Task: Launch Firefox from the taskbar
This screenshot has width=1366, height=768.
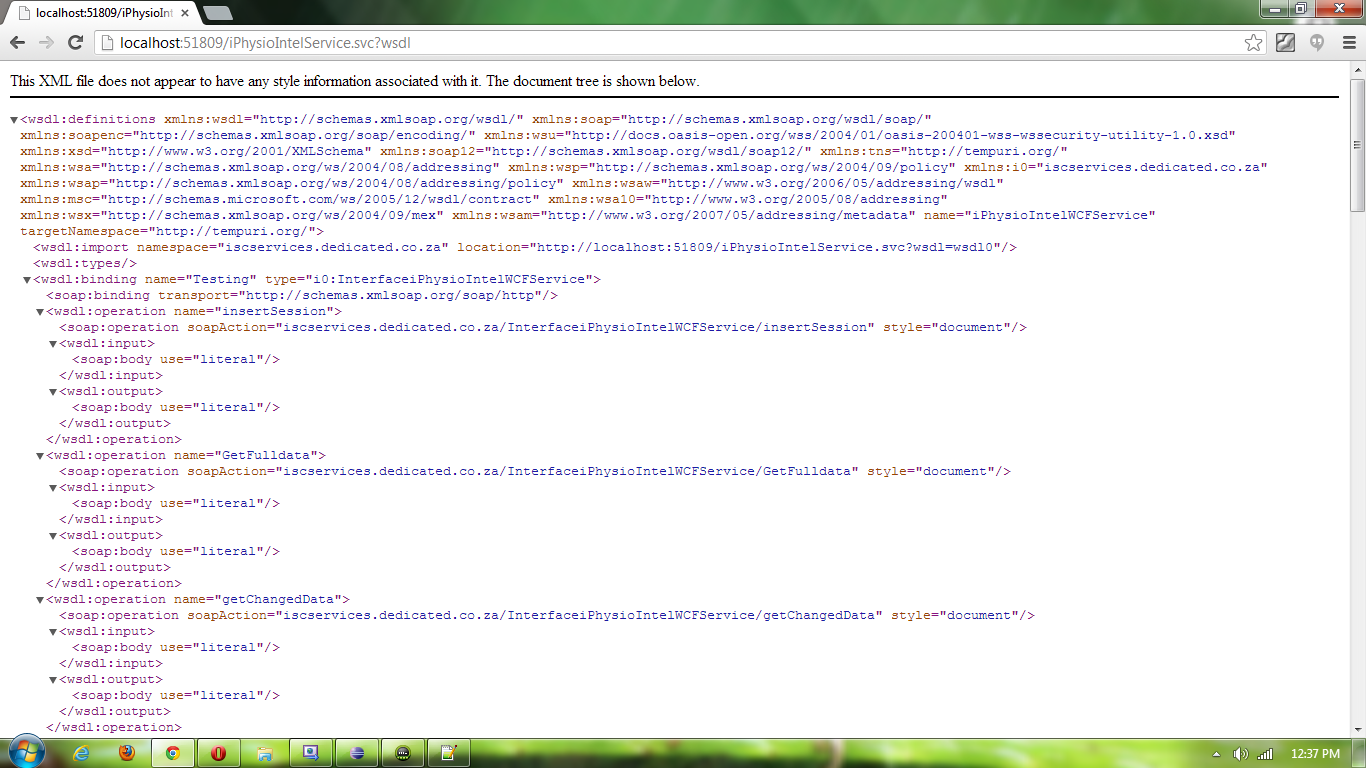Action: click(x=127, y=753)
